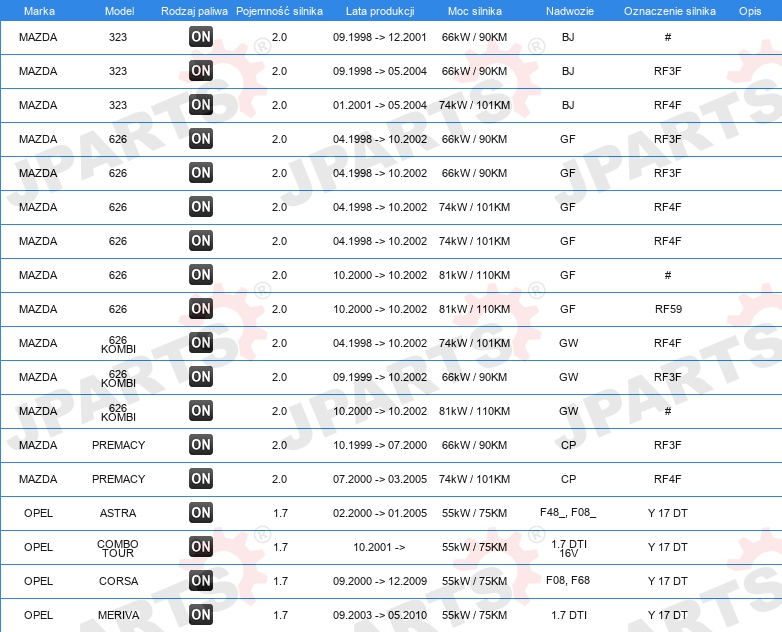
Task: Click the engine code RF59
Action: tap(668, 309)
